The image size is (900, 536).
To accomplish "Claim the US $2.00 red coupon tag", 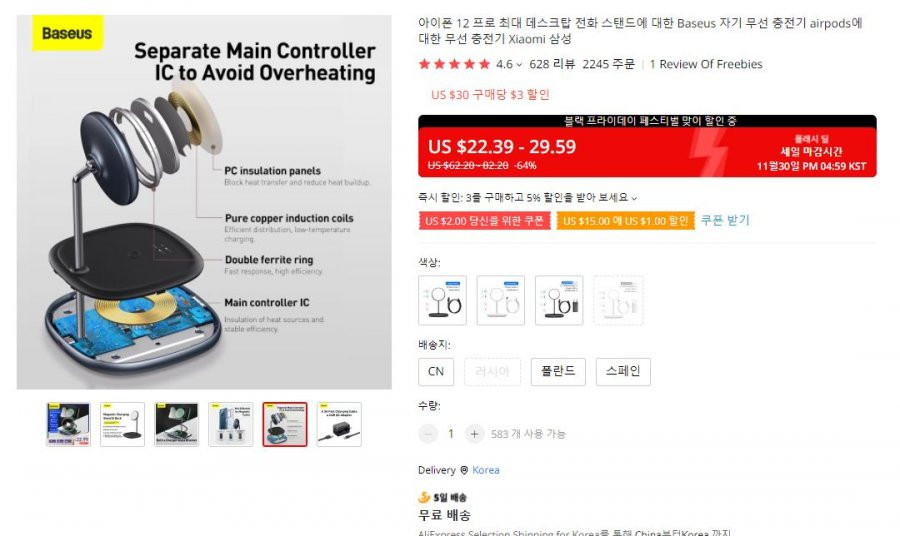I will [484, 221].
